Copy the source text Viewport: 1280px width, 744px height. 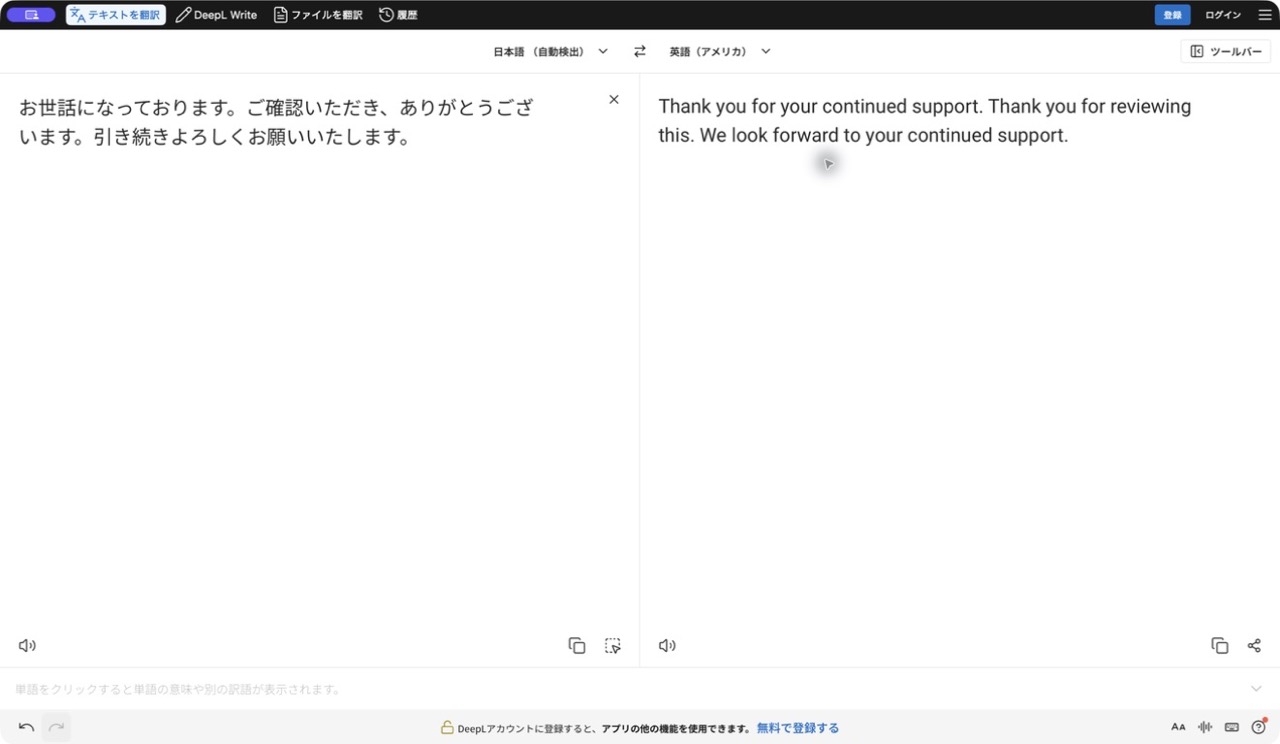pyautogui.click(x=577, y=646)
